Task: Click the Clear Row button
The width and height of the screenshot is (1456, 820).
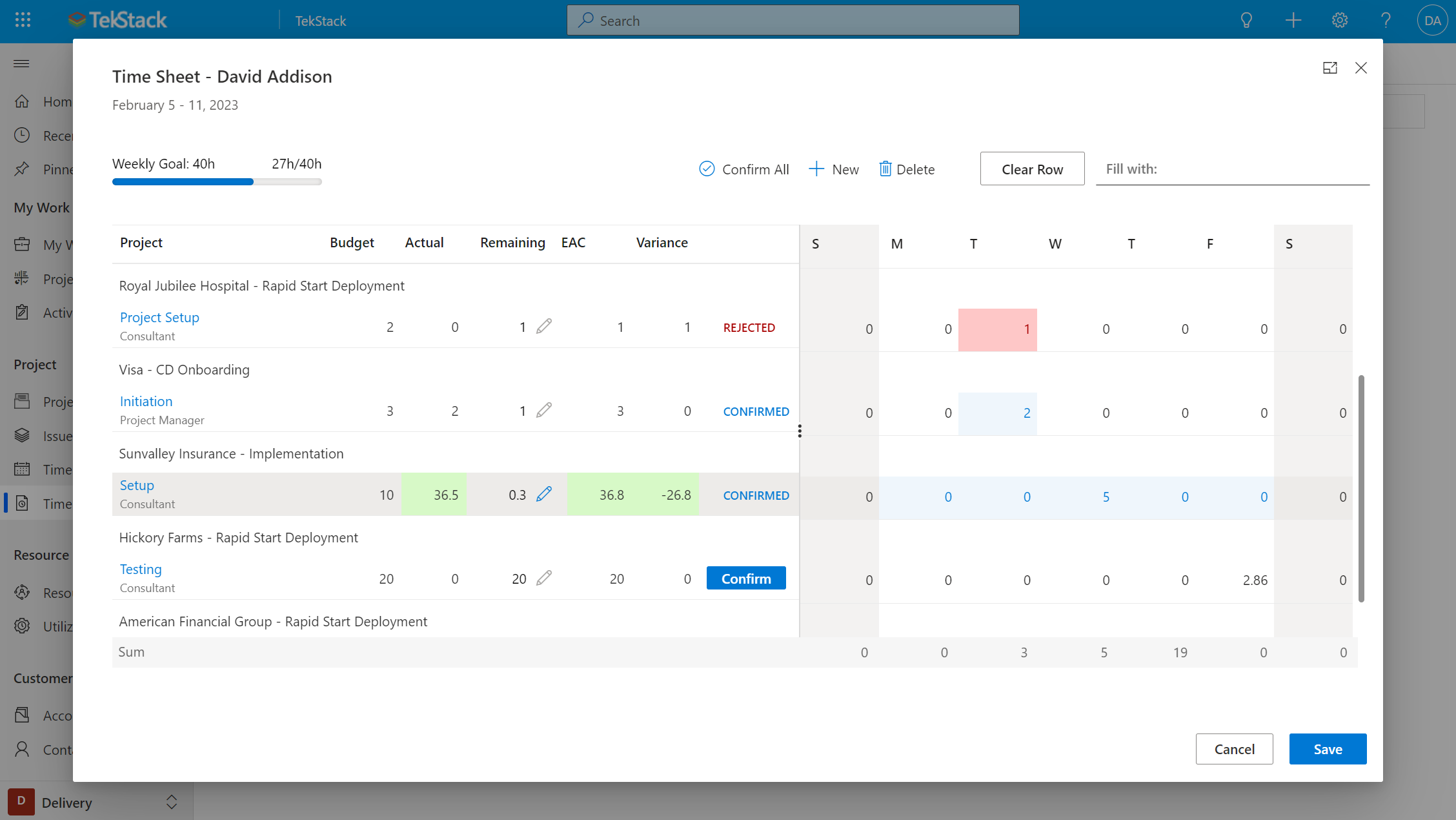Action: click(x=1032, y=169)
